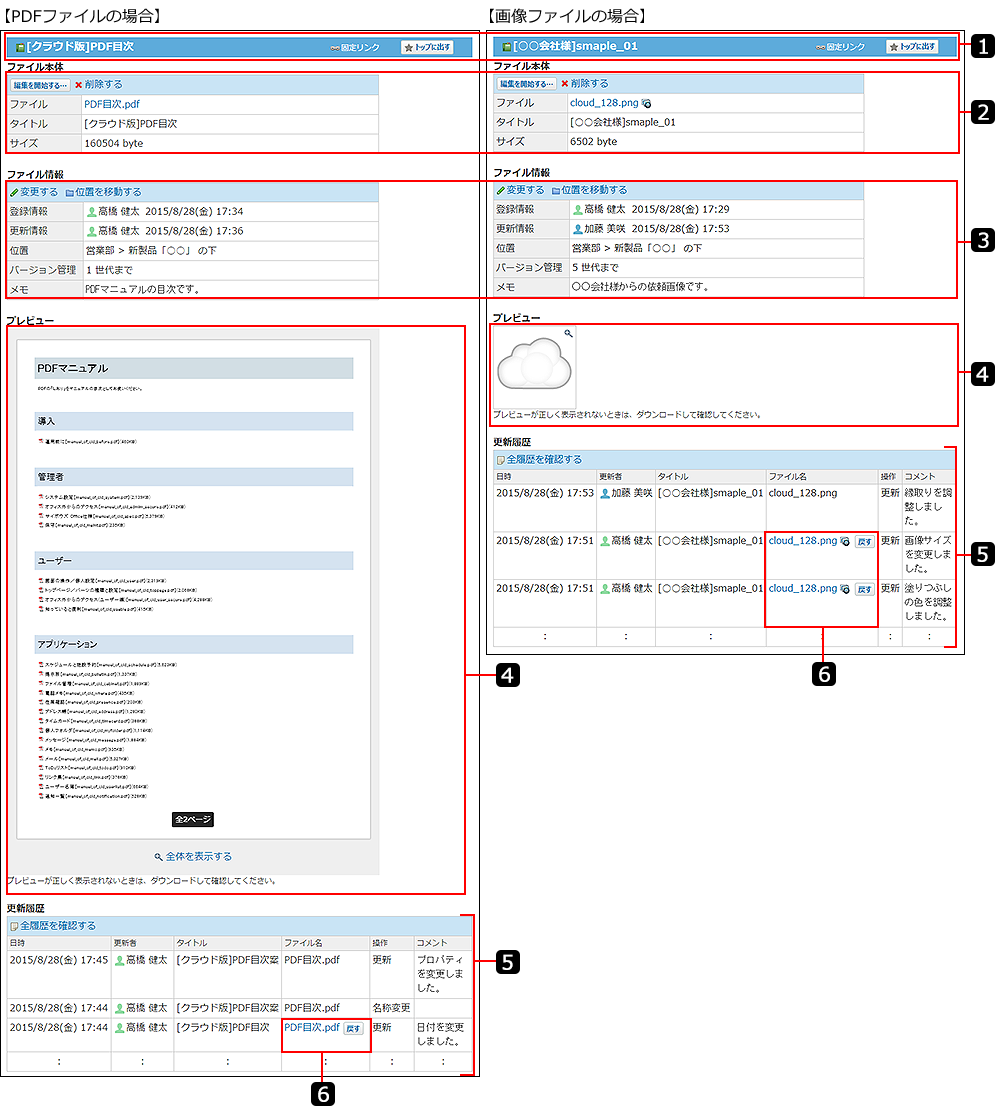Click '1 世代まで' version value
The height and width of the screenshot is (1106, 1000).
(109, 270)
